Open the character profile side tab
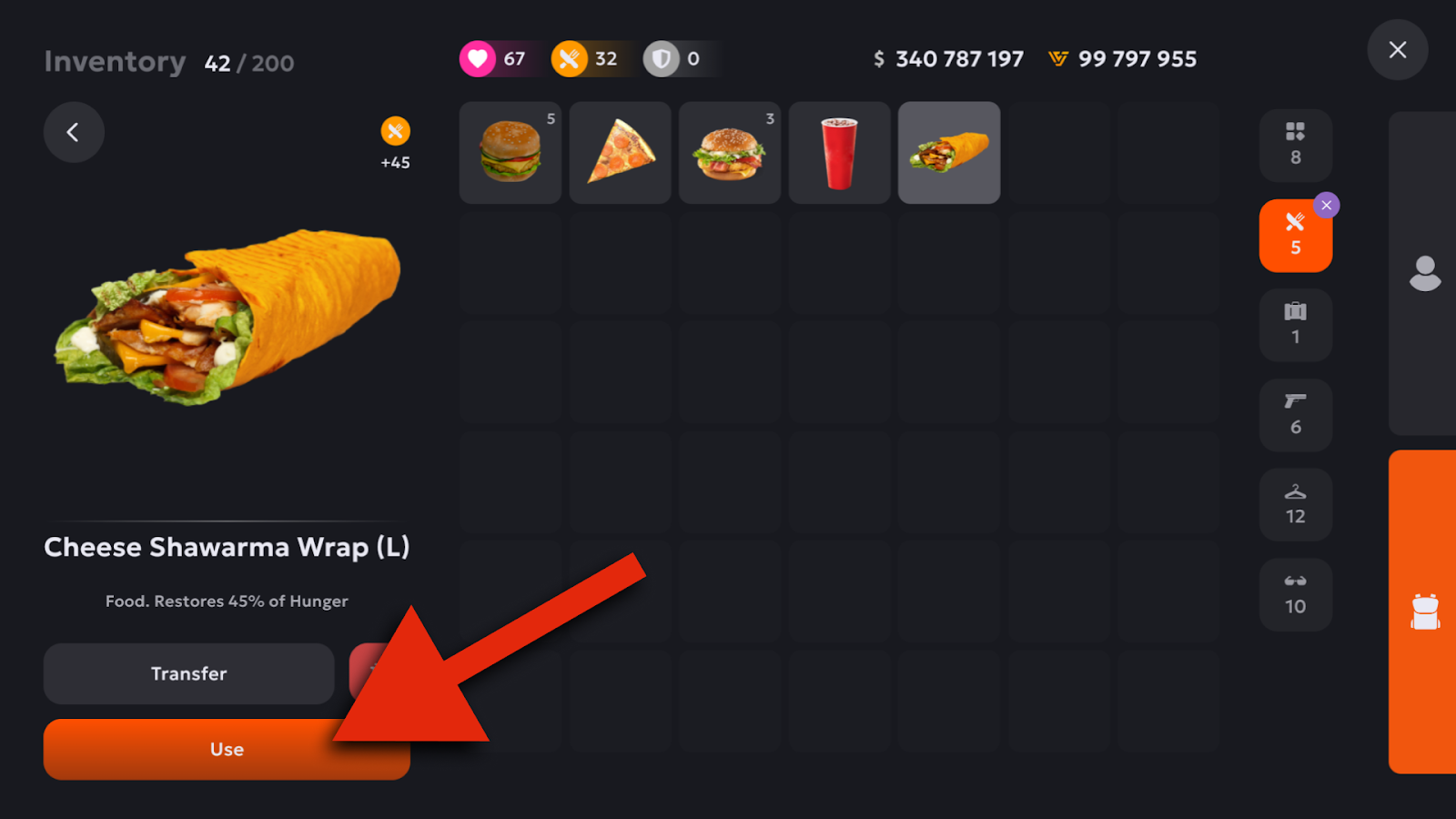 click(x=1423, y=273)
